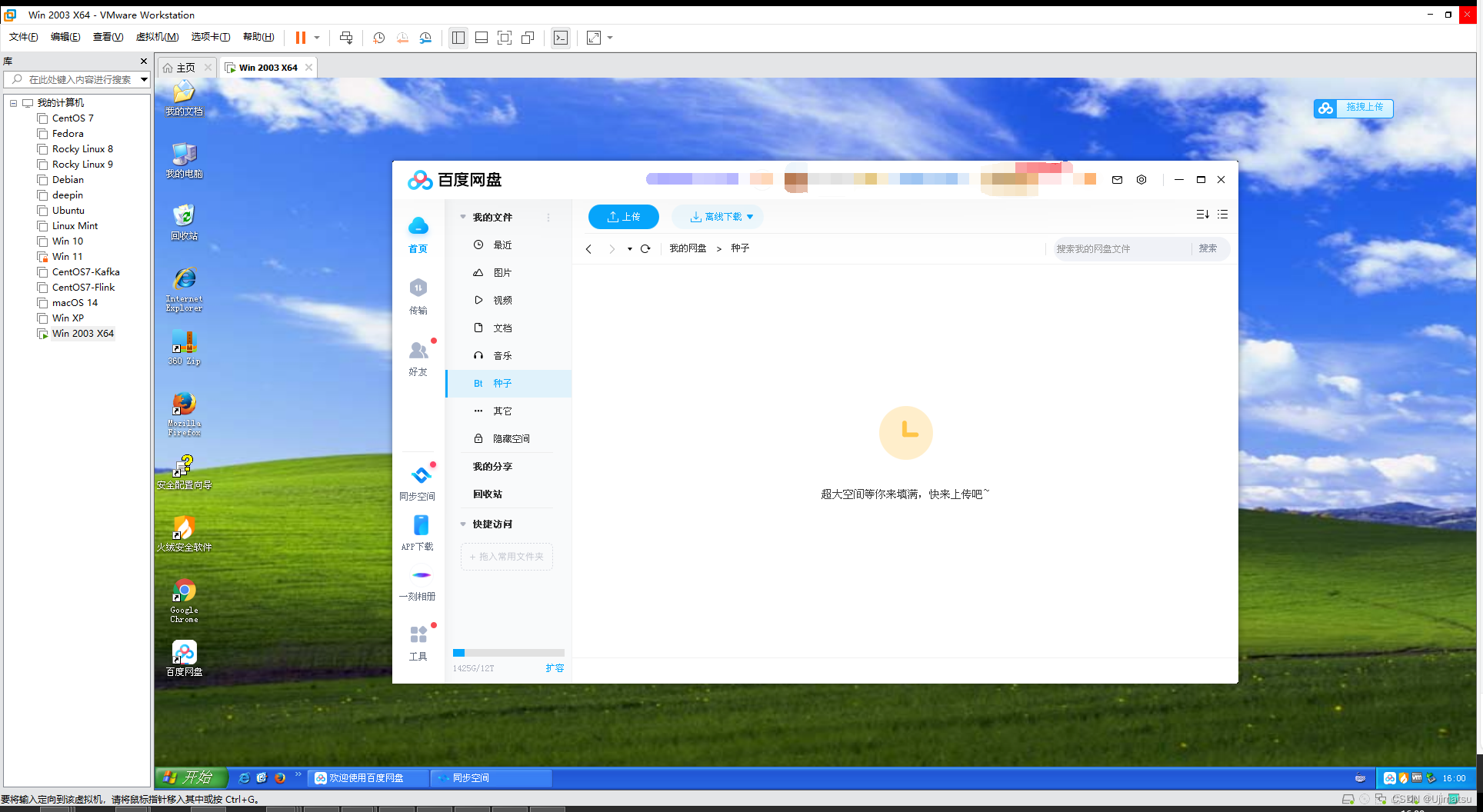1483x812 pixels.
Task: Switch the list view mode icon
Action: (x=1222, y=215)
